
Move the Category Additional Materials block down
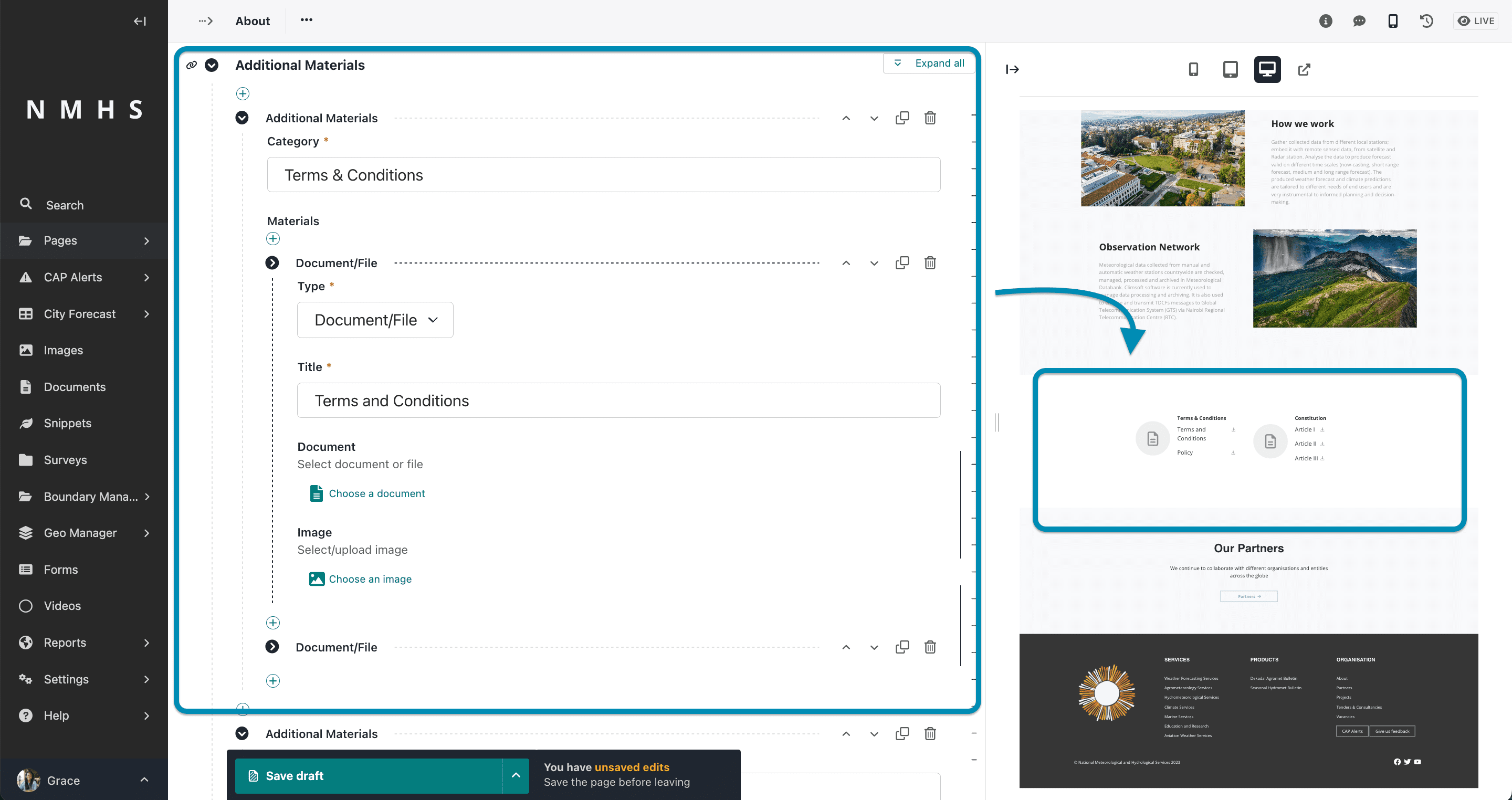point(874,118)
